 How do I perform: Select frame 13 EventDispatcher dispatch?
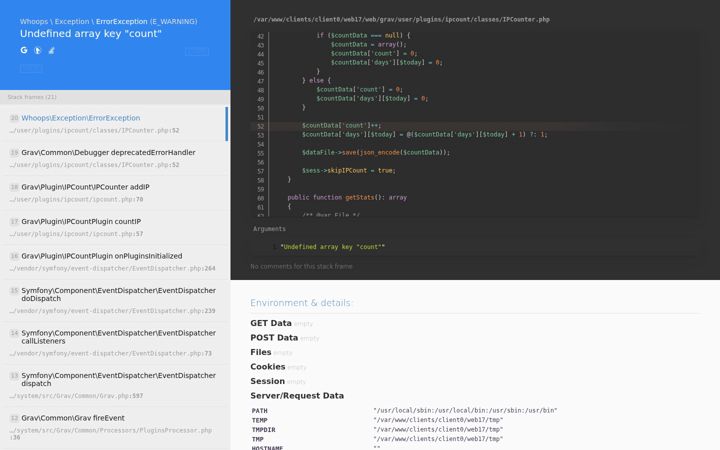tap(113, 385)
